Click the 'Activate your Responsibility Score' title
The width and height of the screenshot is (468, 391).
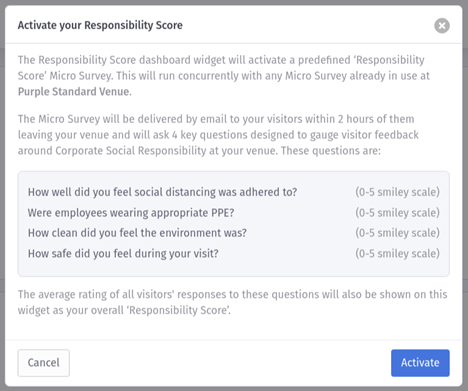click(100, 25)
